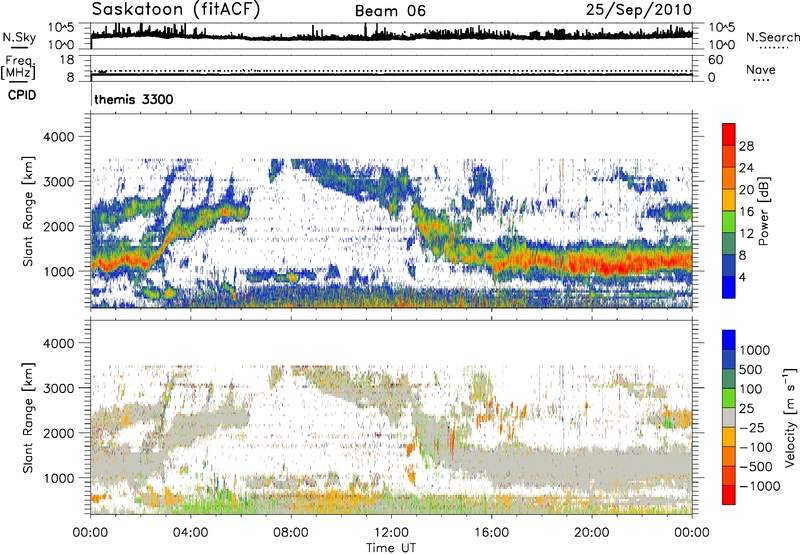Click the red bottom segment of Velocity colorbar

click(x=729, y=495)
